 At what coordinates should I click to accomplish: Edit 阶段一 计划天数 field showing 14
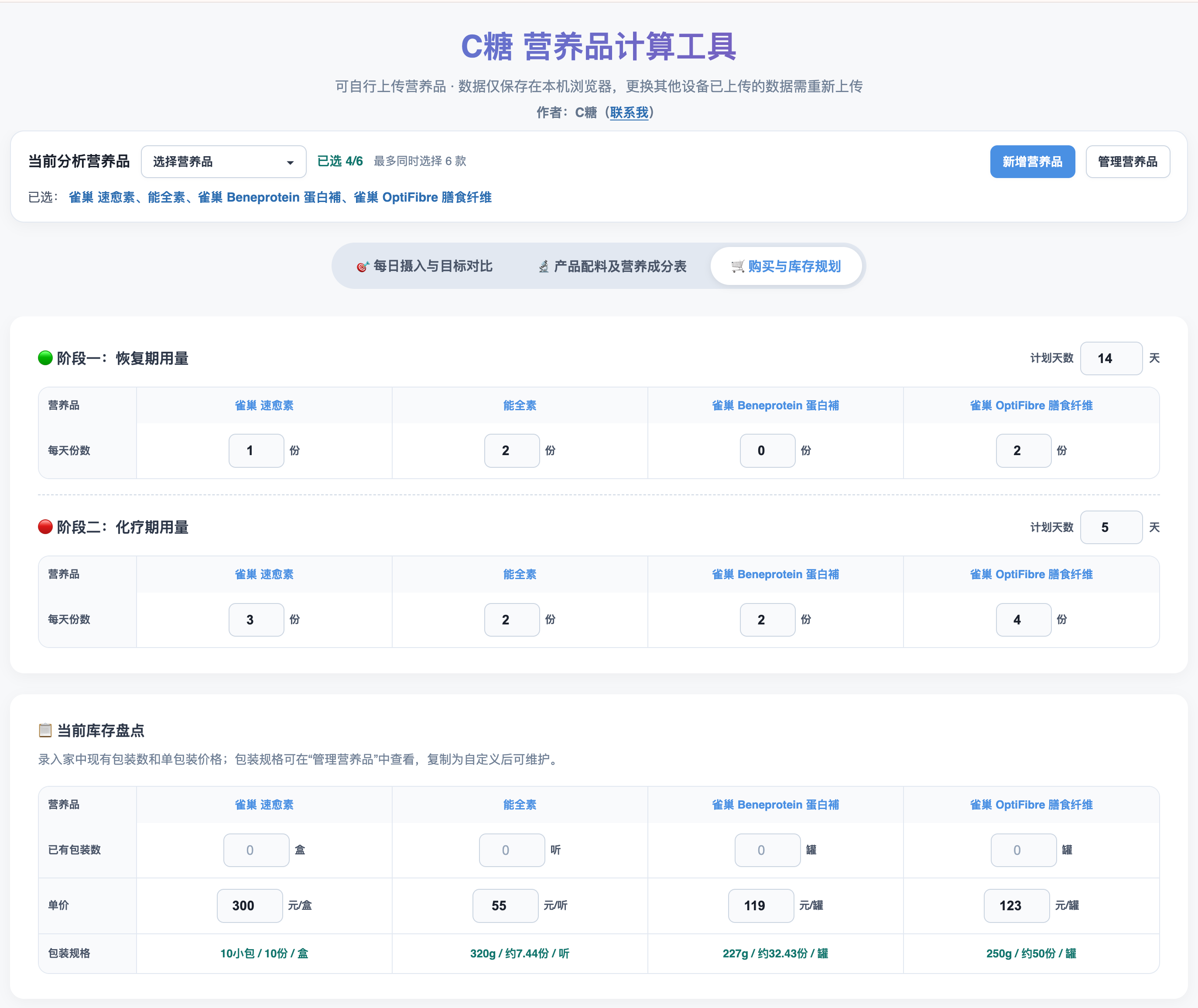(1111, 358)
